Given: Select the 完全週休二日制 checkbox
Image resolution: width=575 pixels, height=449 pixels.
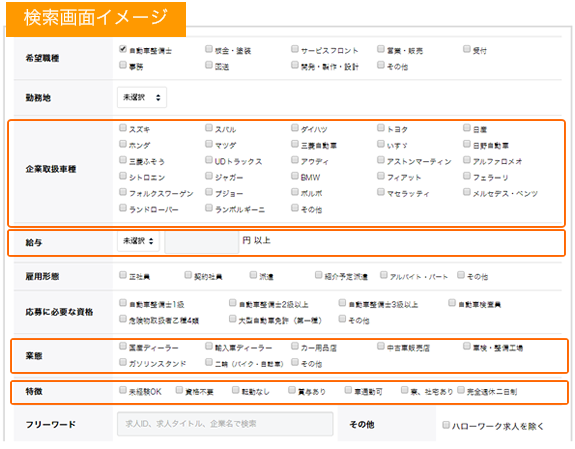Looking at the screenshot, I should click(x=461, y=391).
